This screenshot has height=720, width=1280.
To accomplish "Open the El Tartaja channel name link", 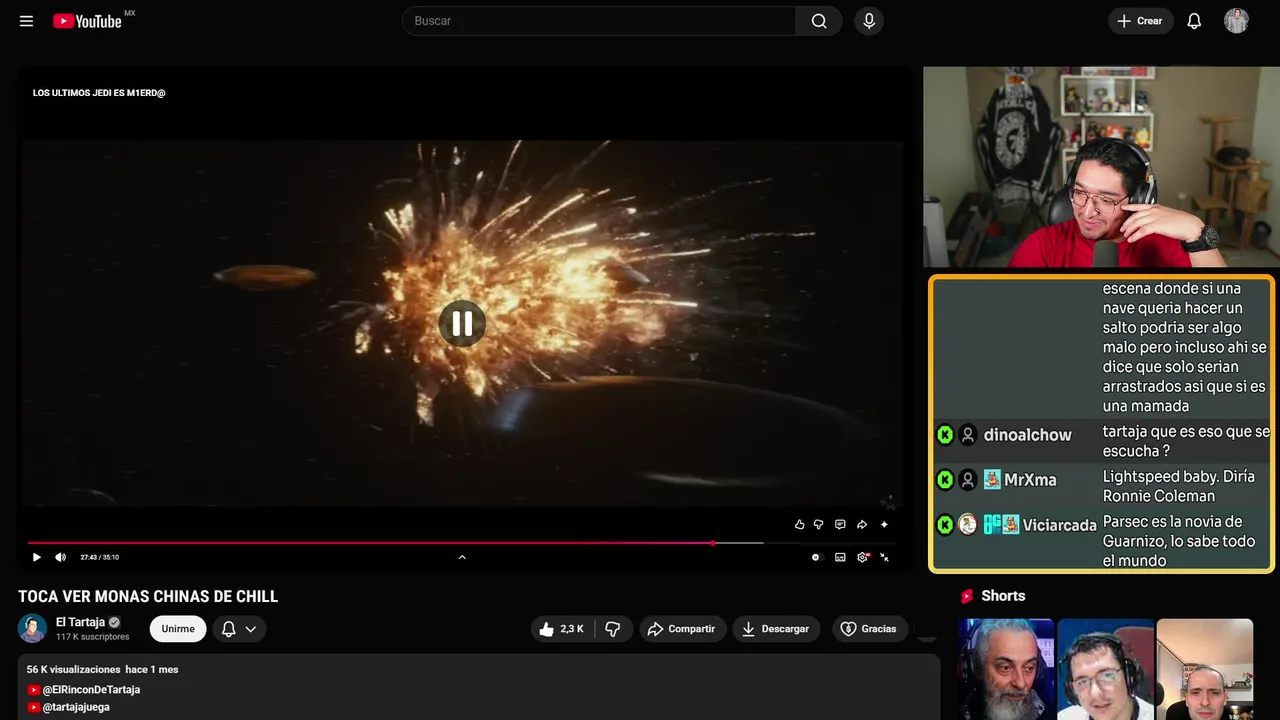I will [x=80, y=622].
